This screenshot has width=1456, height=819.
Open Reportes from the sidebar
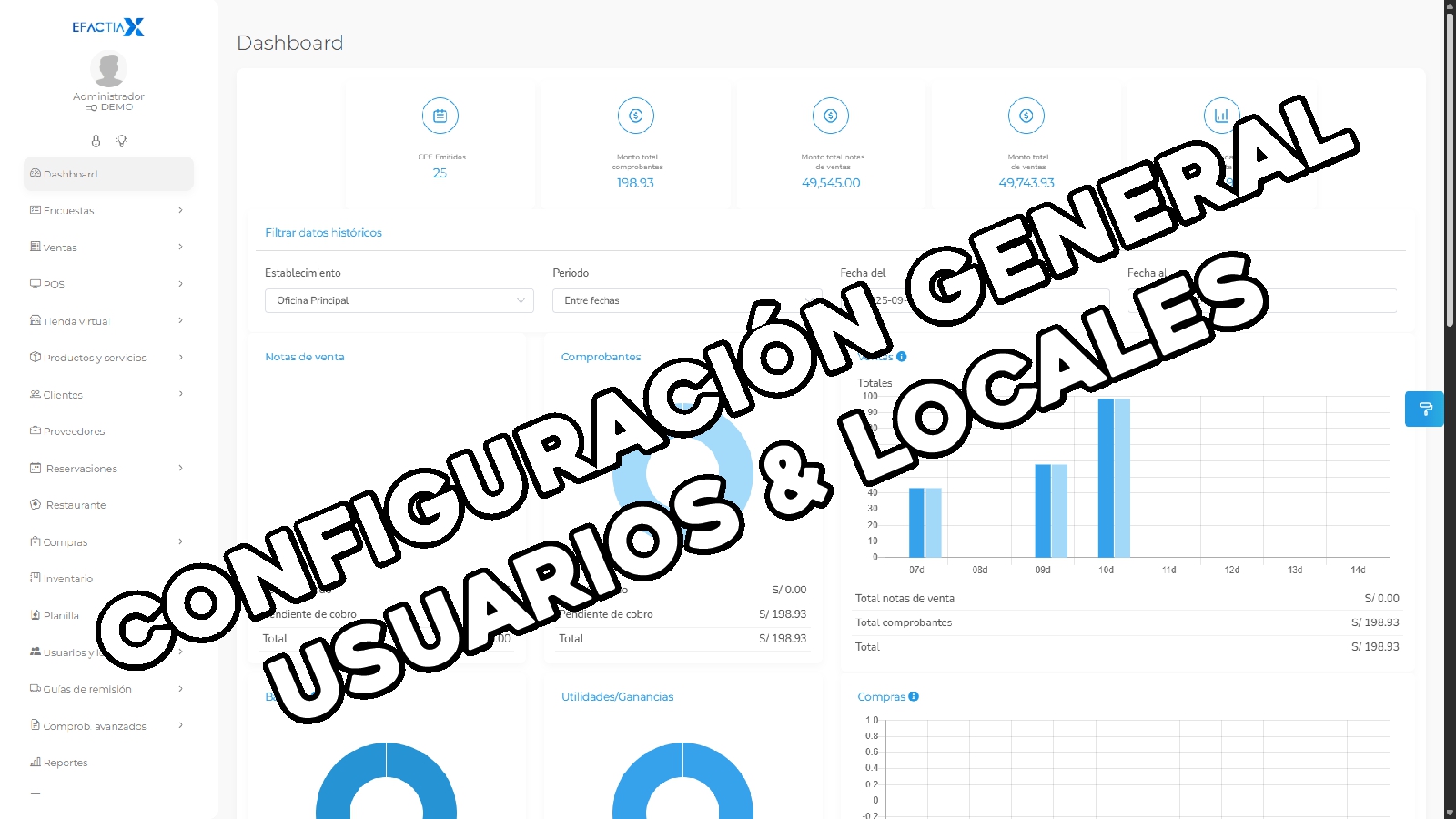click(x=66, y=763)
